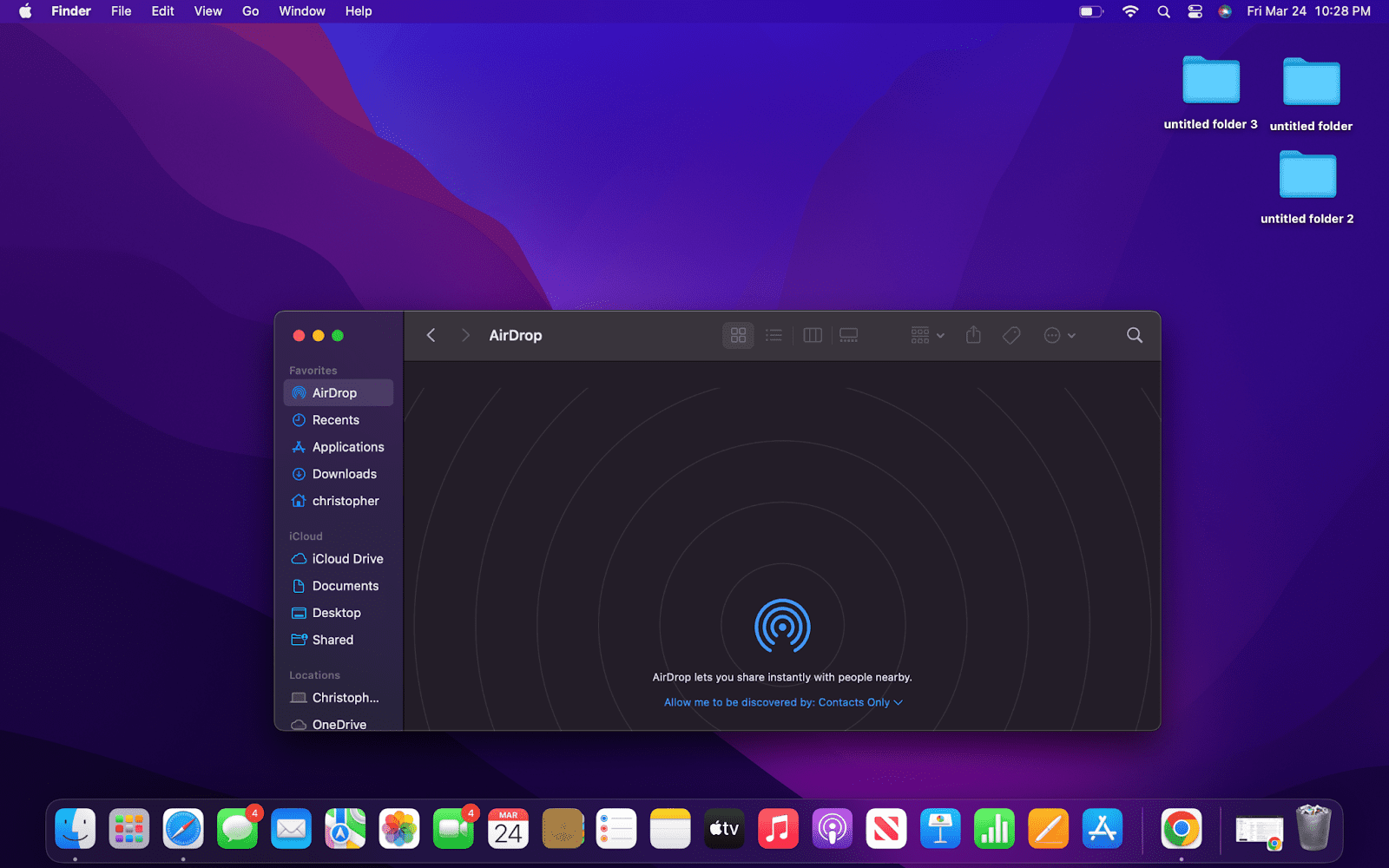Open Documents in the sidebar

tap(339, 586)
